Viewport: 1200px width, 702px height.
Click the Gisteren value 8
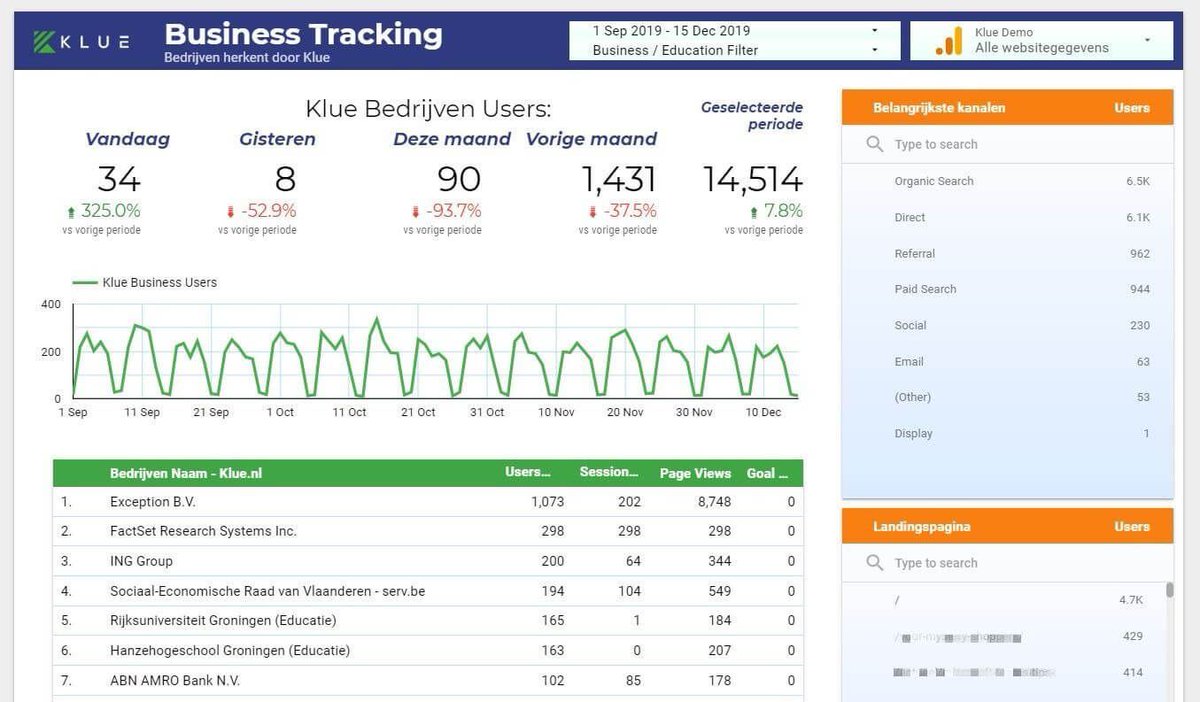tap(285, 180)
